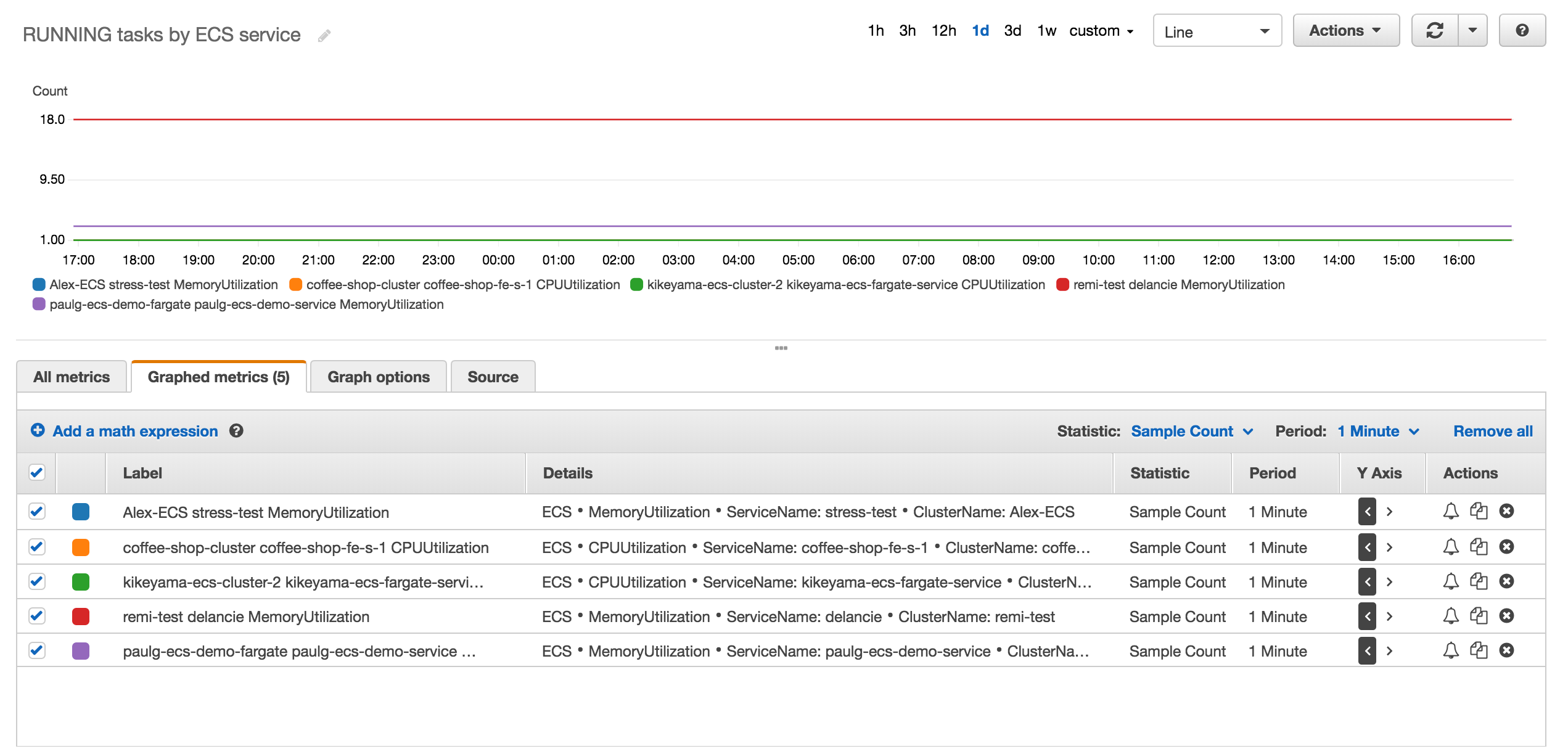Open the Period 1 Minute dropdown
Screen dimensions: 1568x754
(1377, 431)
